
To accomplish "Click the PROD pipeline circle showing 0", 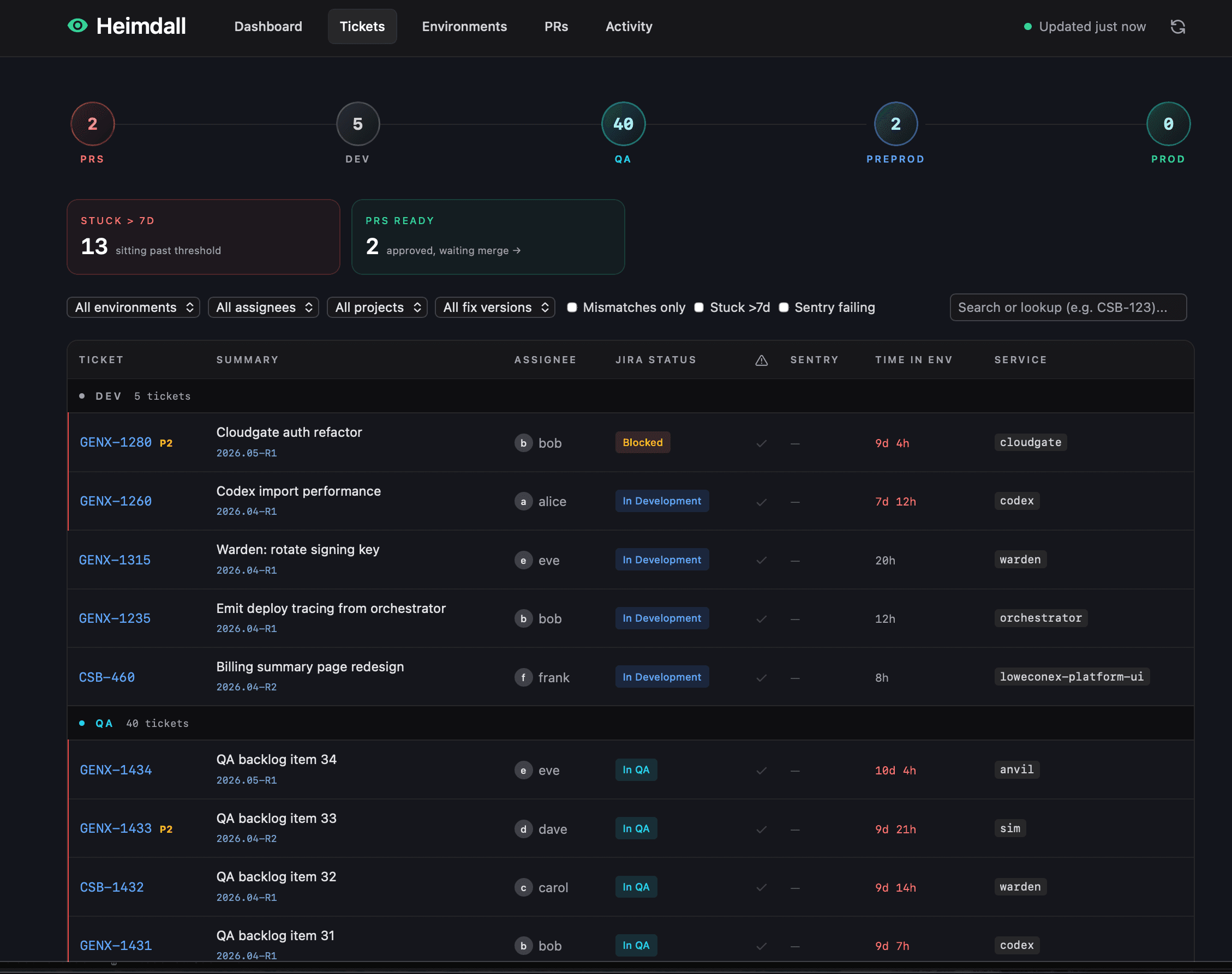I will click(x=1168, y=124).
